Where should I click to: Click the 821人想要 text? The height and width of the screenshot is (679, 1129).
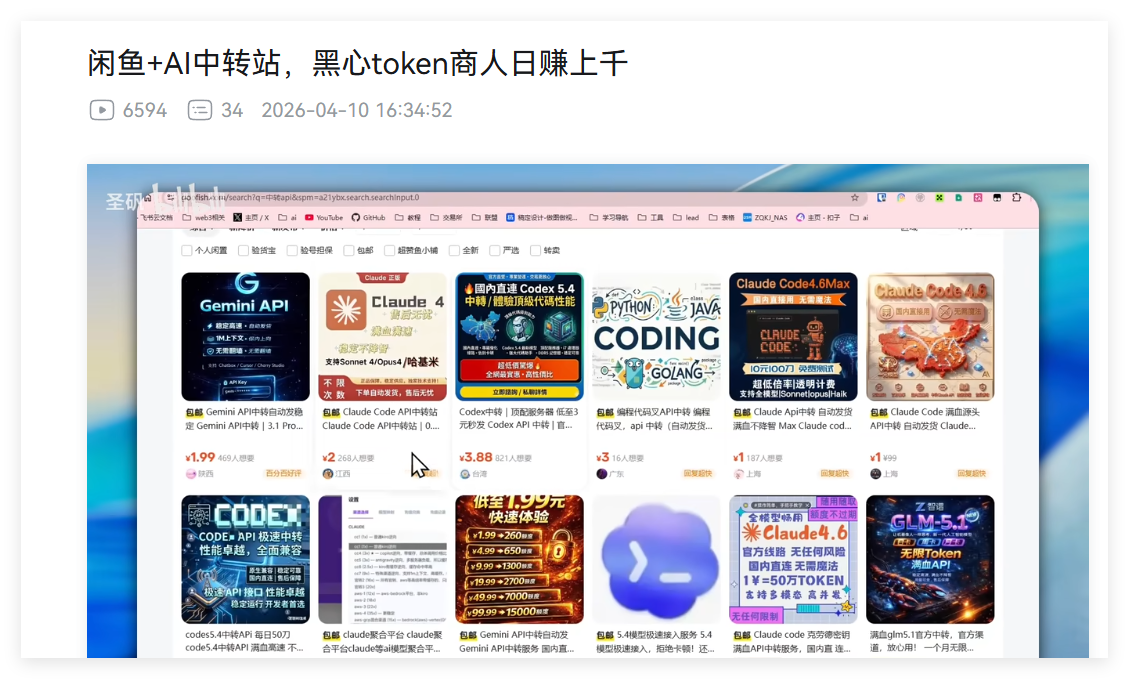pyautogui.click(x=513, y=458)
